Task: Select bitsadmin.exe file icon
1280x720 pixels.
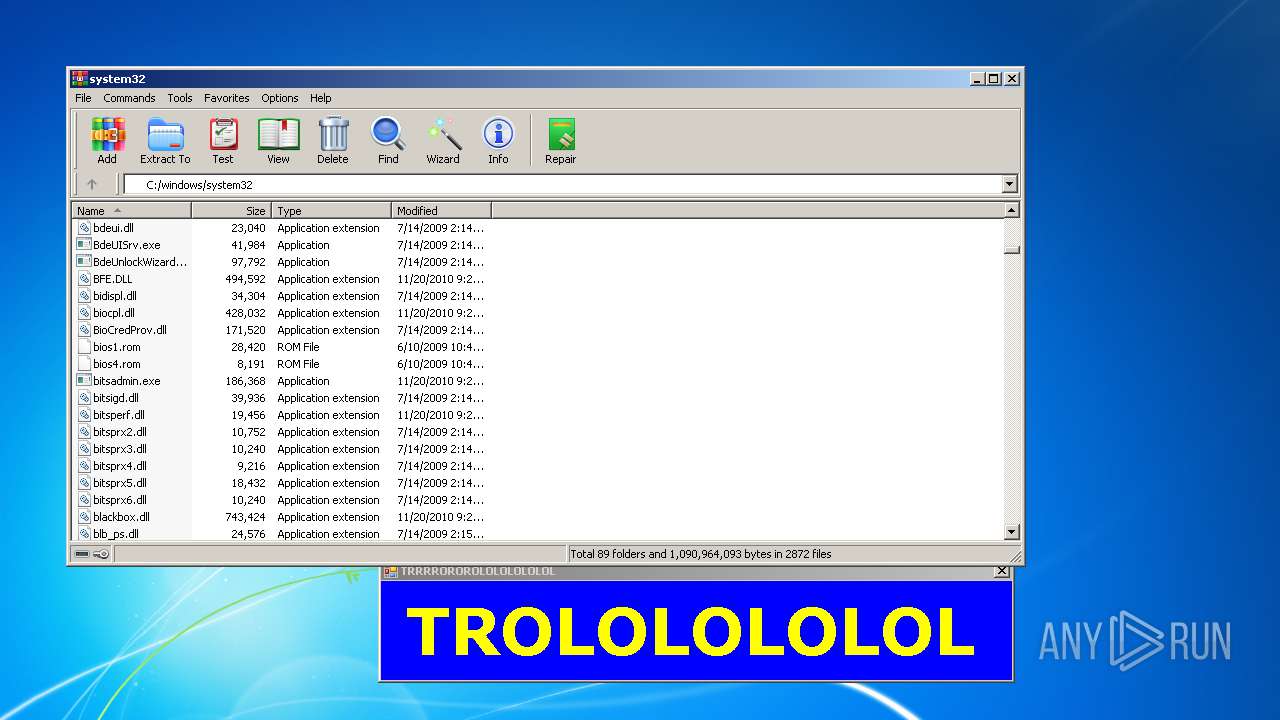Action: coord(84,381)
